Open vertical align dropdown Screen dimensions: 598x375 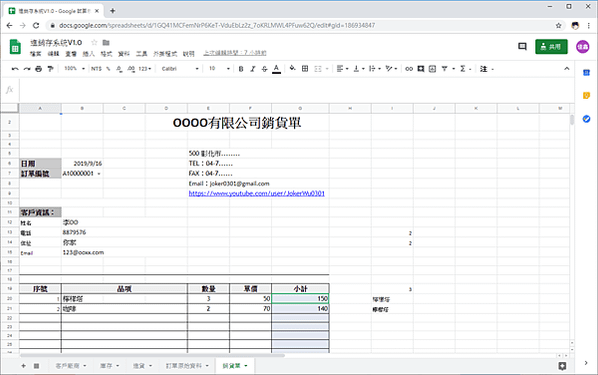click(358, 69)
